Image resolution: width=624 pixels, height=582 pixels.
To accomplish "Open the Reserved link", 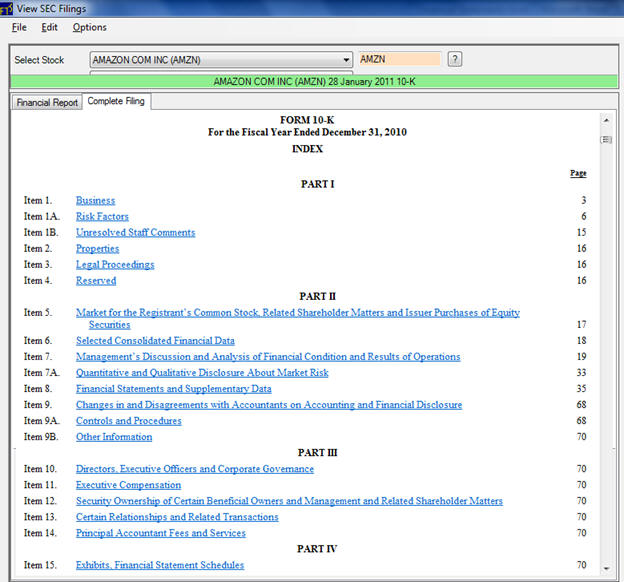I will click(x=96, y=280).
